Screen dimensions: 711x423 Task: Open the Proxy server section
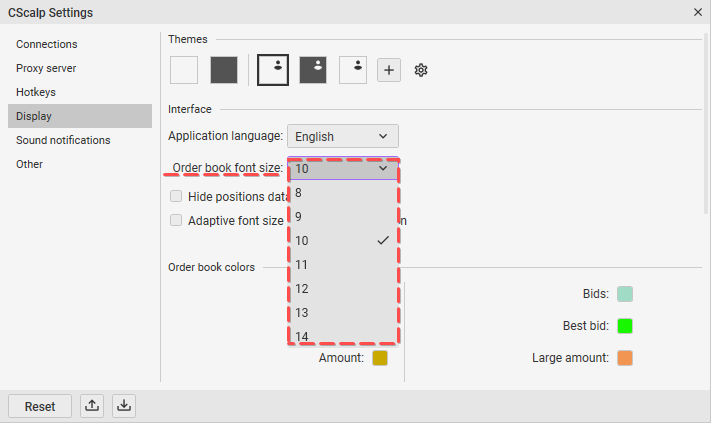point(80,68)
